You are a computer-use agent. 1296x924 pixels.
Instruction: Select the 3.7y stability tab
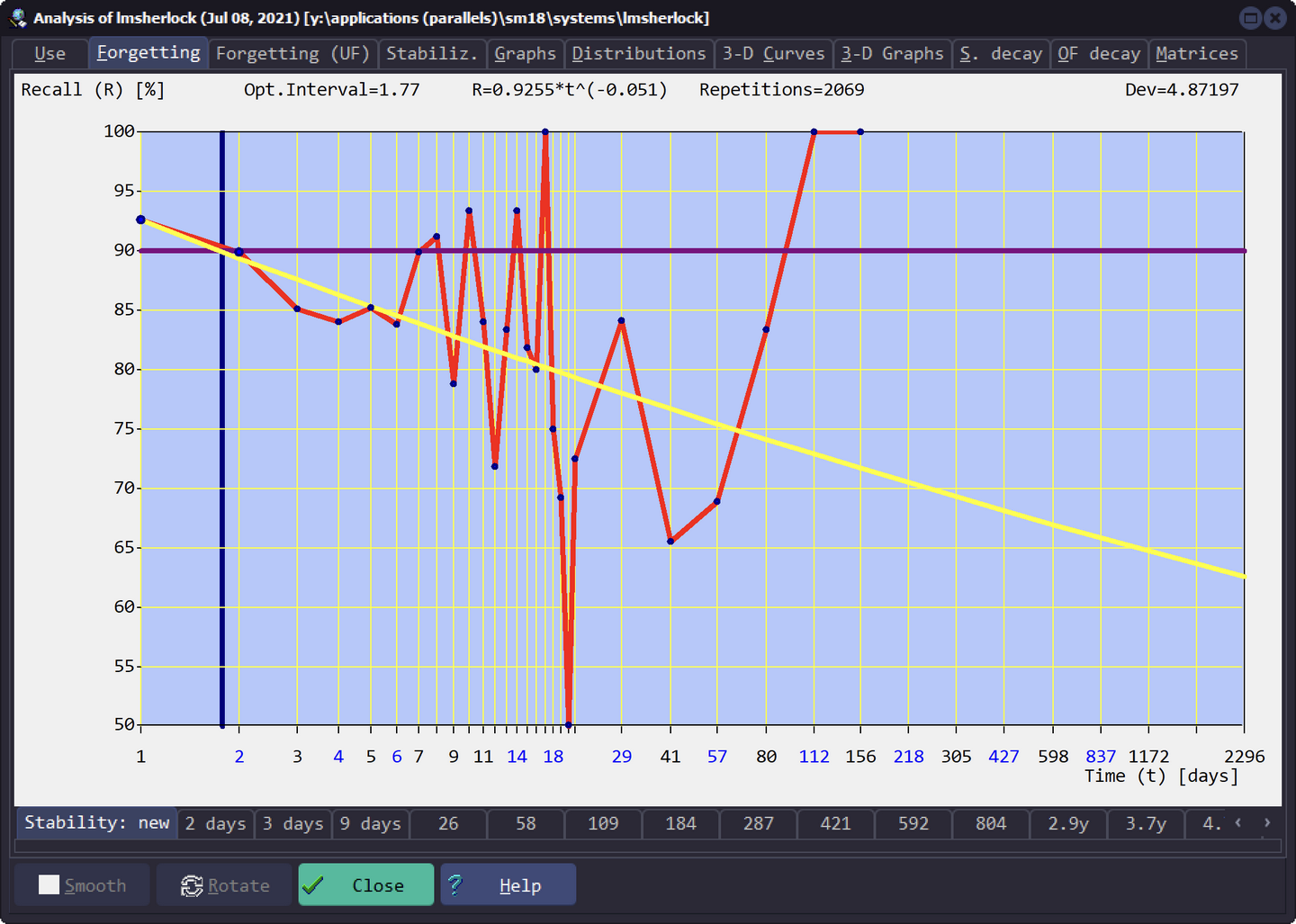(1145, 824)
